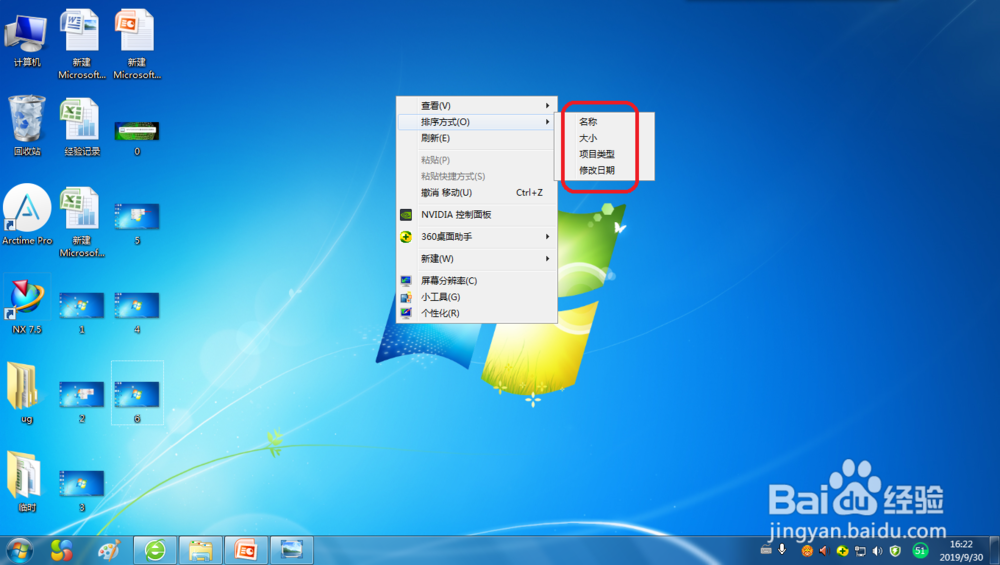Select image thumbnail named 6
The height and width of the screenshot is (565, 1000).
coord(136,393)
